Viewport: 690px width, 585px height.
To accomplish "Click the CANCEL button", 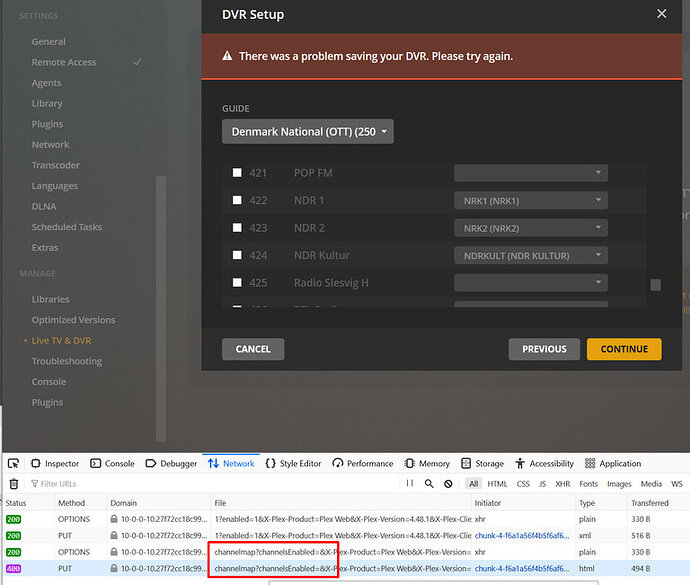I will (253, 349).
